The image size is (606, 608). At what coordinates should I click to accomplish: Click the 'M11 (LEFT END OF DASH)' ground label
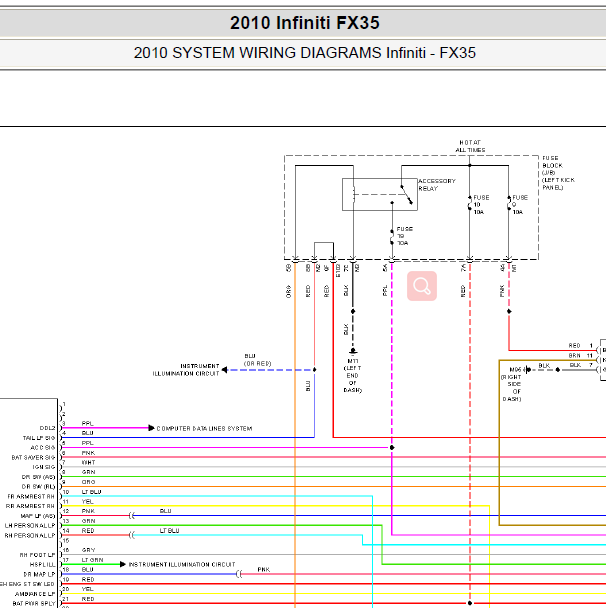(352, 375)
